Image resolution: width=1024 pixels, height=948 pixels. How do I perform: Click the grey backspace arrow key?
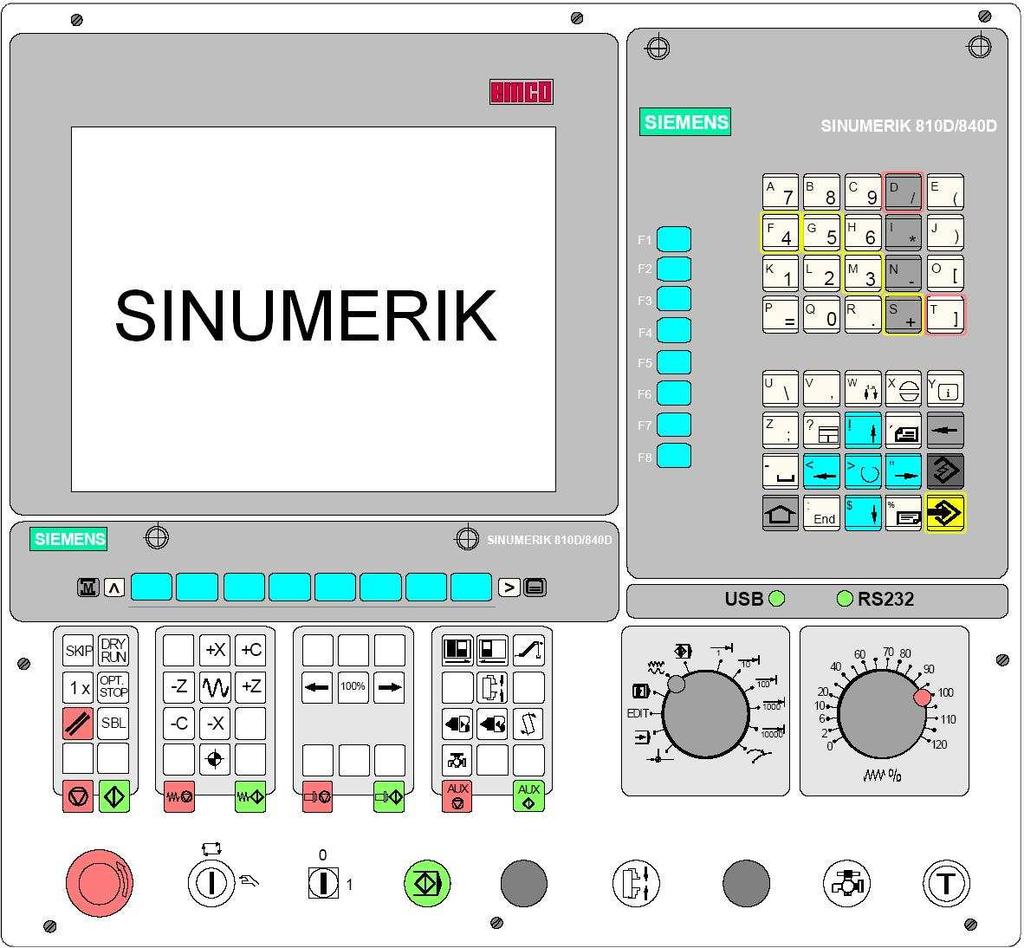945,429
